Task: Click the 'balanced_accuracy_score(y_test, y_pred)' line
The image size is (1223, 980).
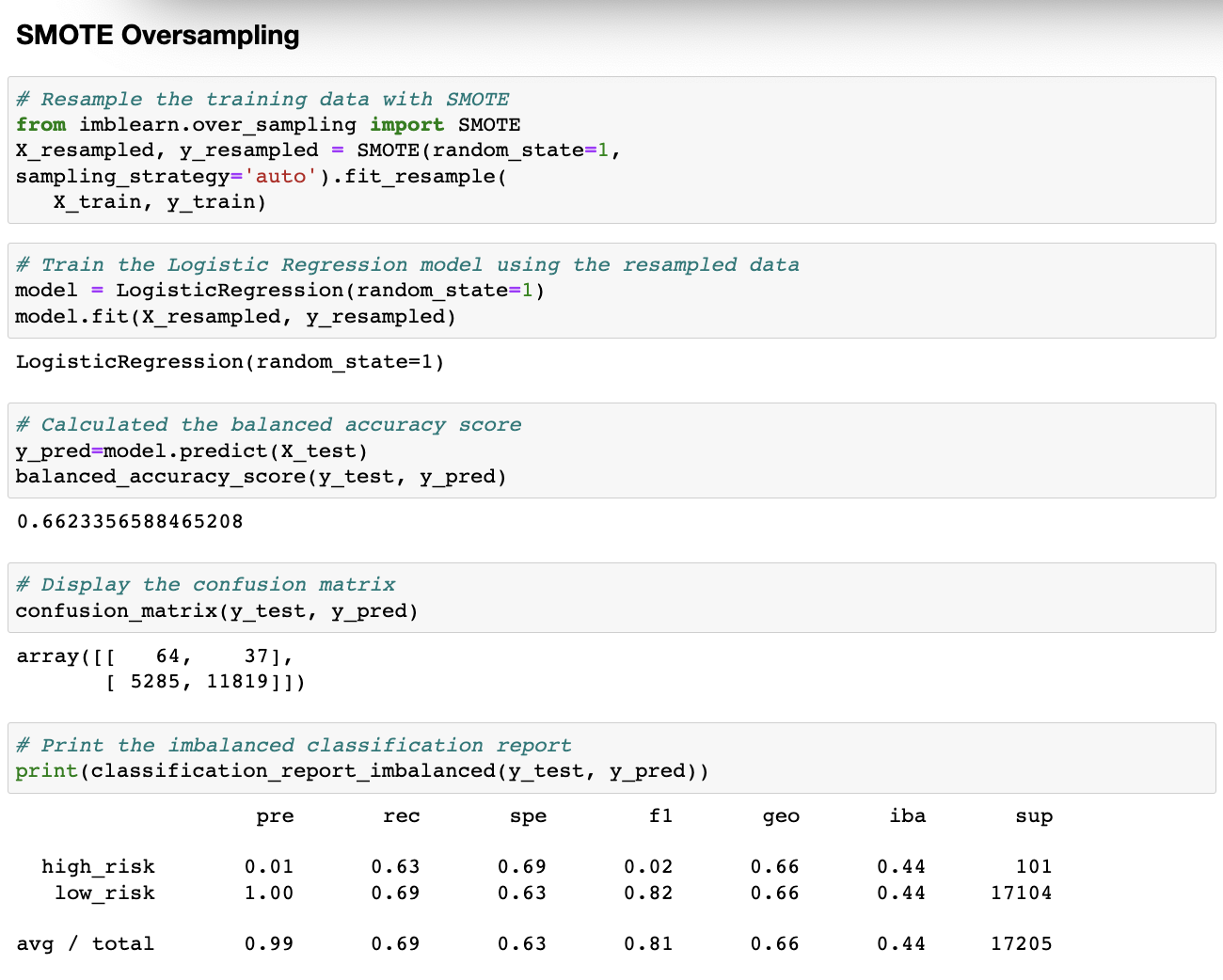Action: (x=262, y=477)
